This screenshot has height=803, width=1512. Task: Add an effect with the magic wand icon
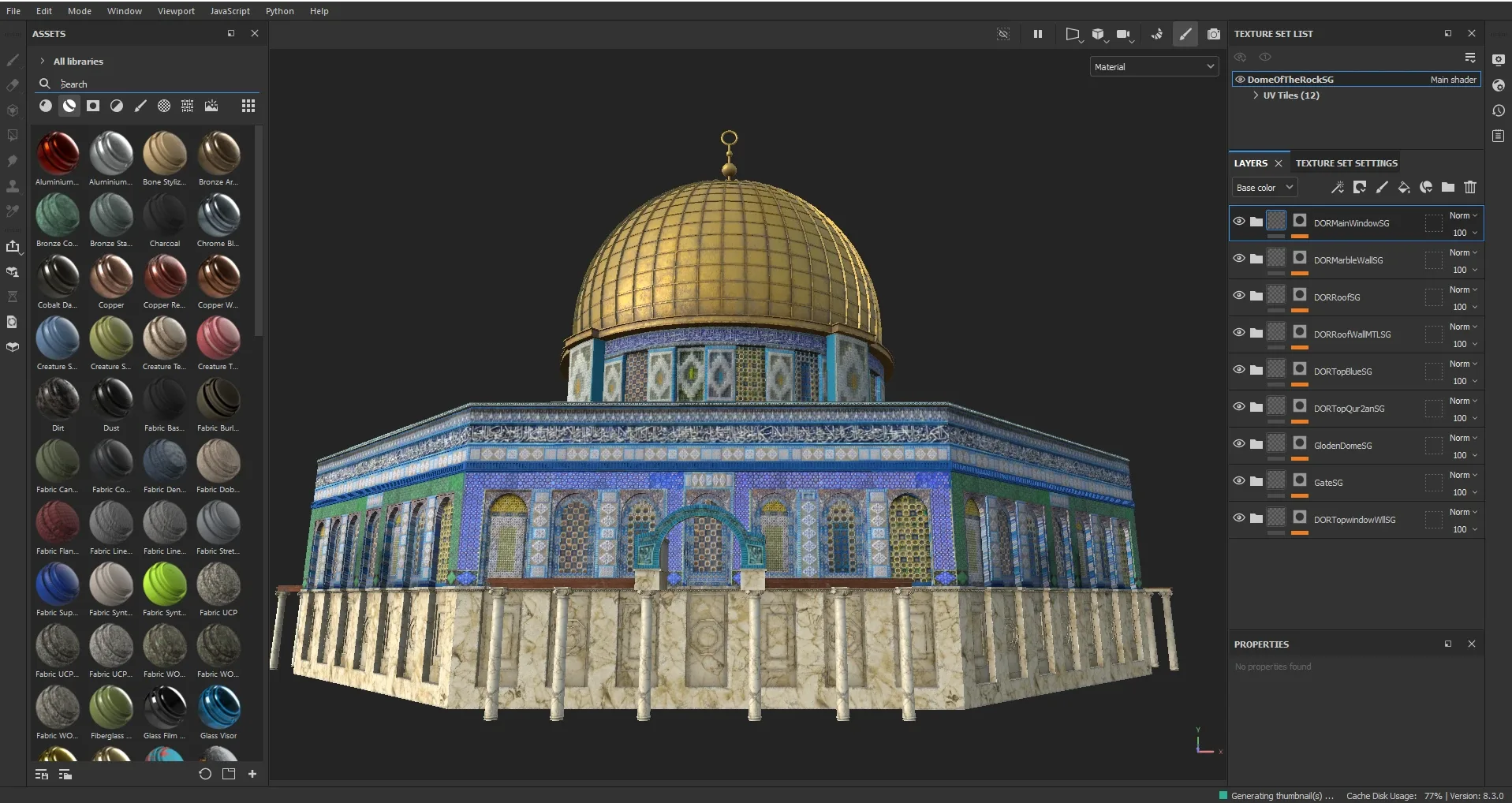pos(1338,187)
